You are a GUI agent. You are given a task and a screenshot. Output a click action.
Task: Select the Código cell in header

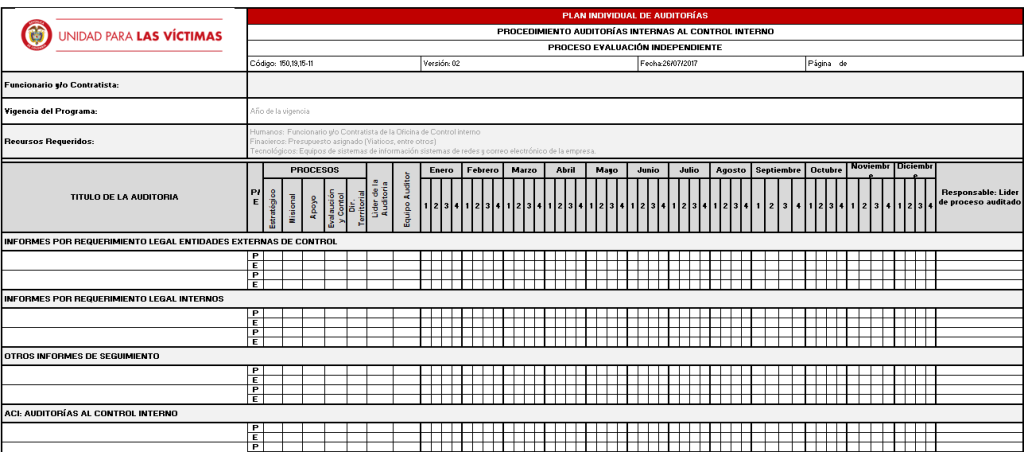pyautogui.click(x=334, y=64)
